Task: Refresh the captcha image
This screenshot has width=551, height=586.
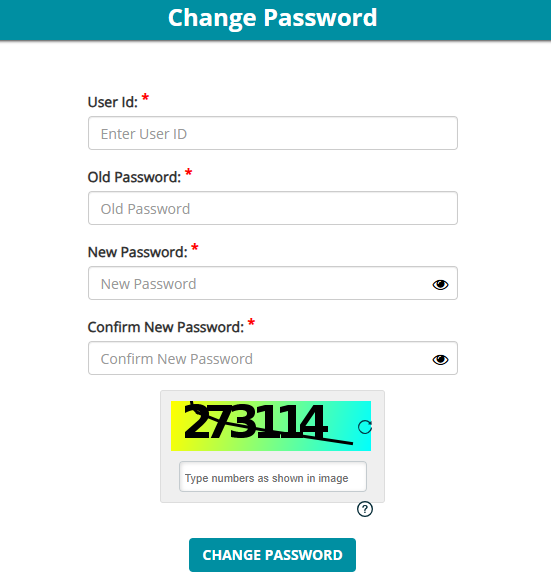Action: (364, 427)
